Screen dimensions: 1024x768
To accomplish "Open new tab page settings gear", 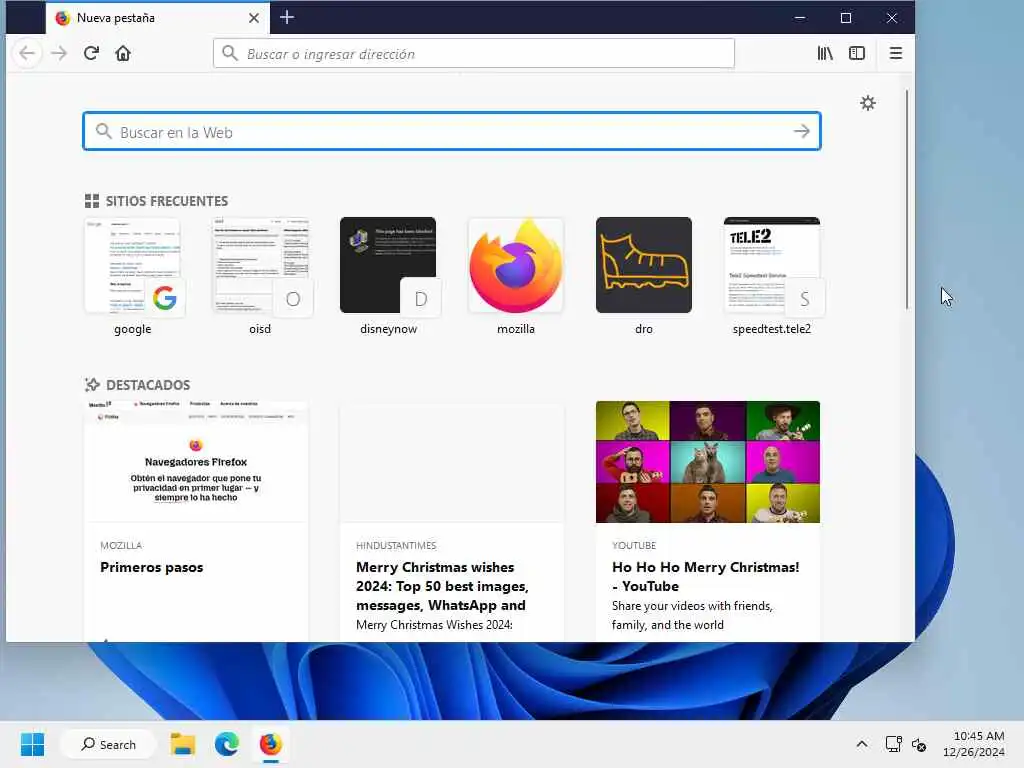I will tap(867, 103).
